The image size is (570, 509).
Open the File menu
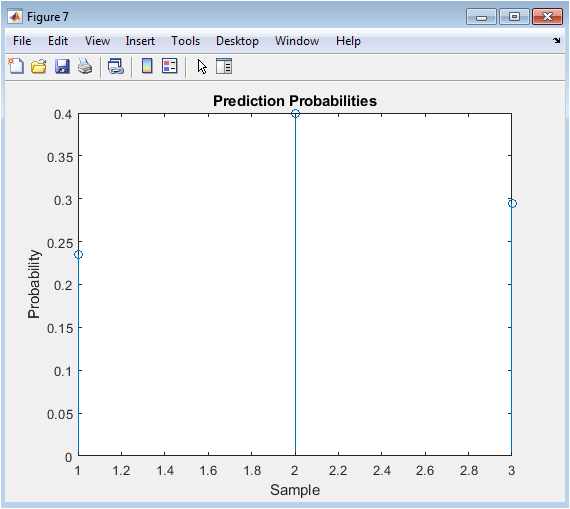point(22,41)
